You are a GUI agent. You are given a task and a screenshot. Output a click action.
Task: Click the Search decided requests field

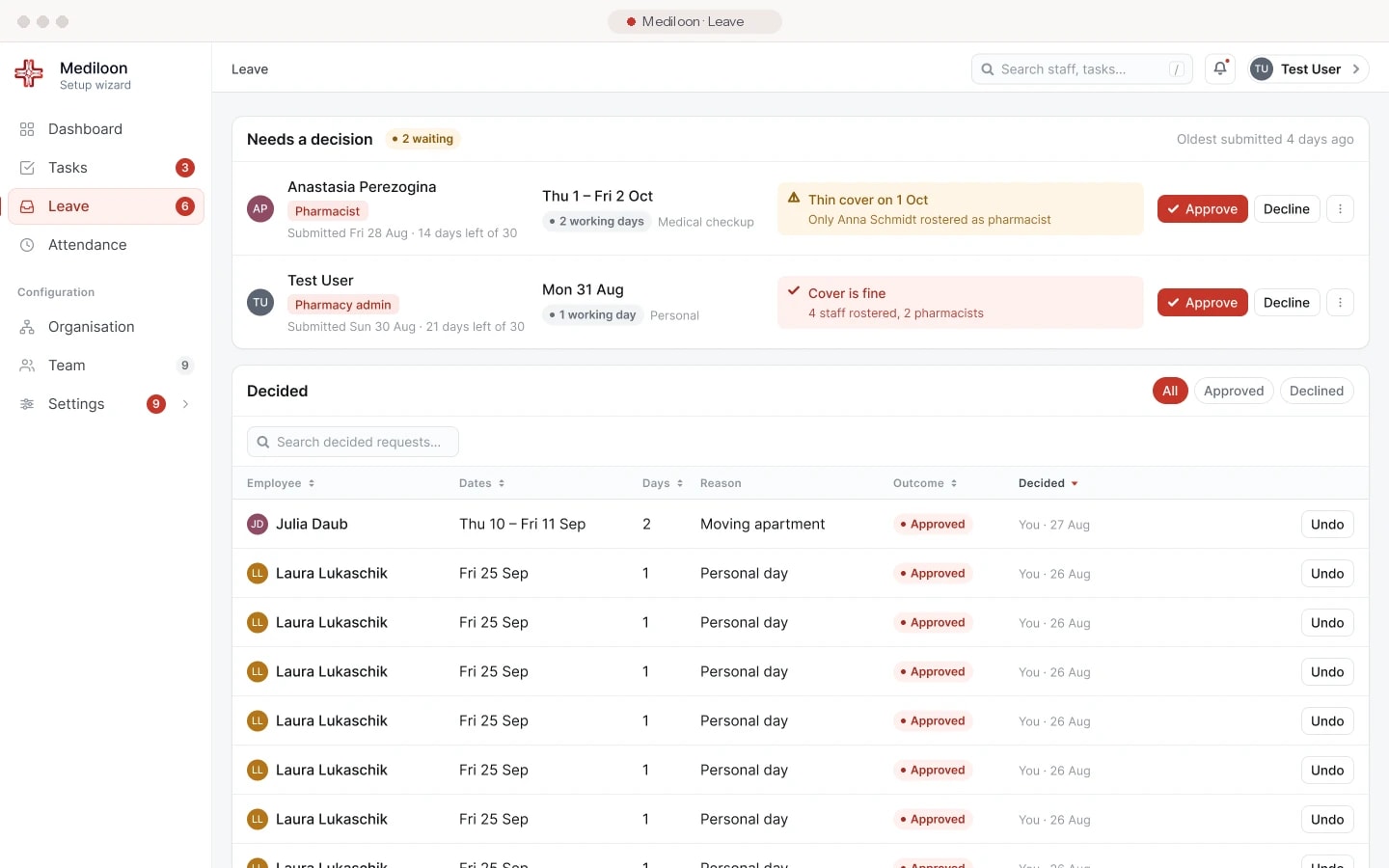click(353, 442)
